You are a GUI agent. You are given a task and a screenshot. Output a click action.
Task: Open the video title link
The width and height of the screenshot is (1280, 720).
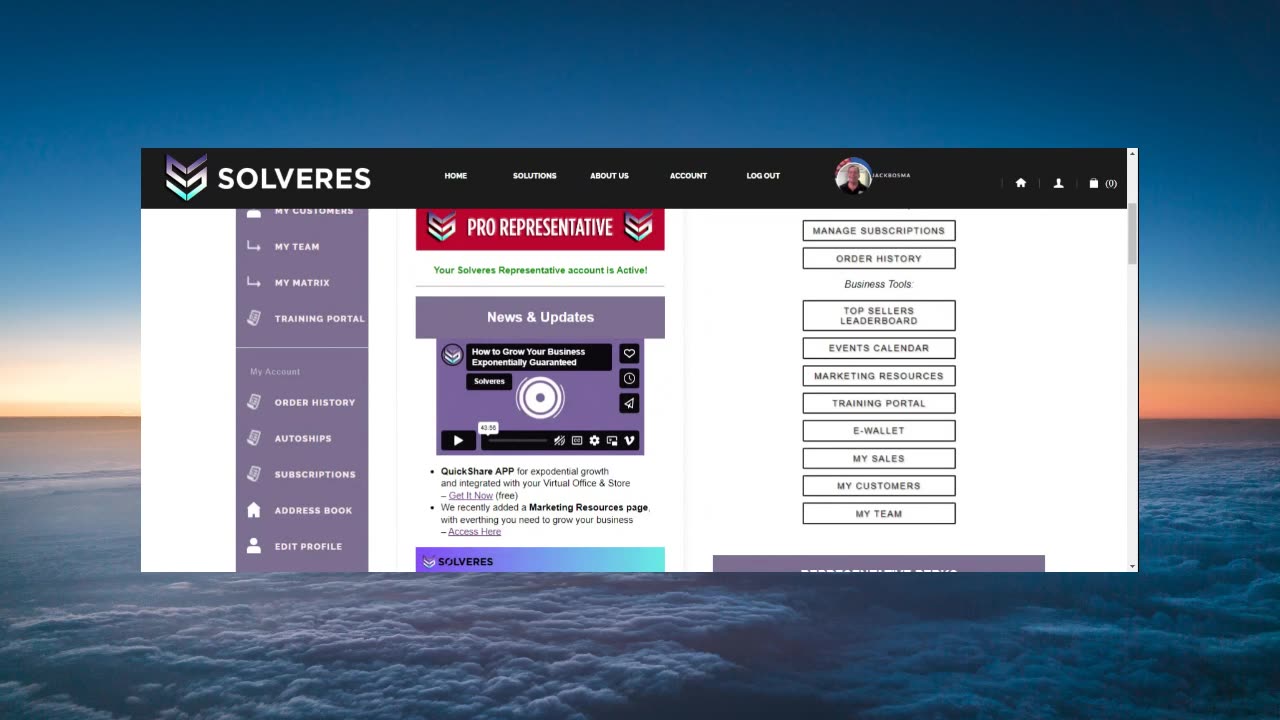pos(539,357)
